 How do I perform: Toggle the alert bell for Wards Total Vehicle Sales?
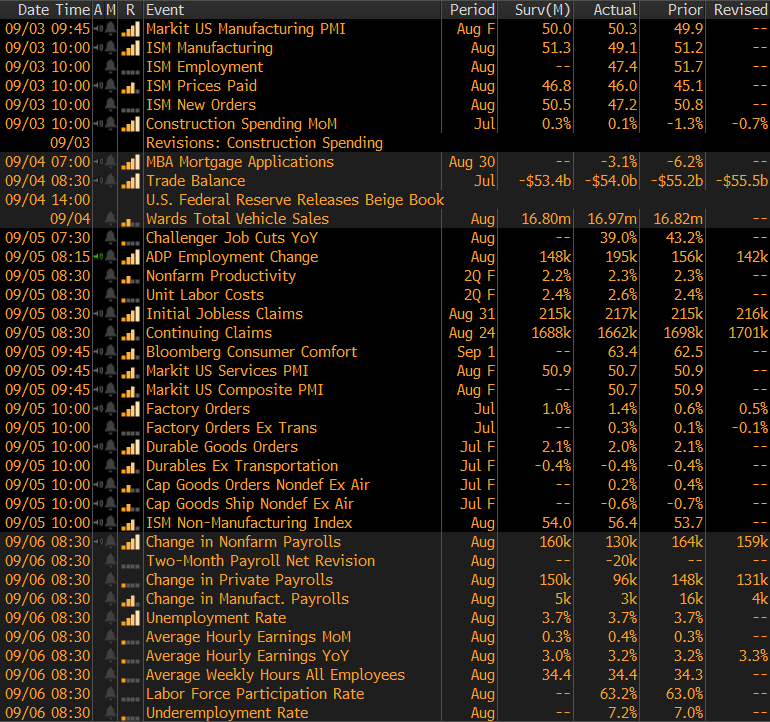pyautogui.click(x=110, y=219)
